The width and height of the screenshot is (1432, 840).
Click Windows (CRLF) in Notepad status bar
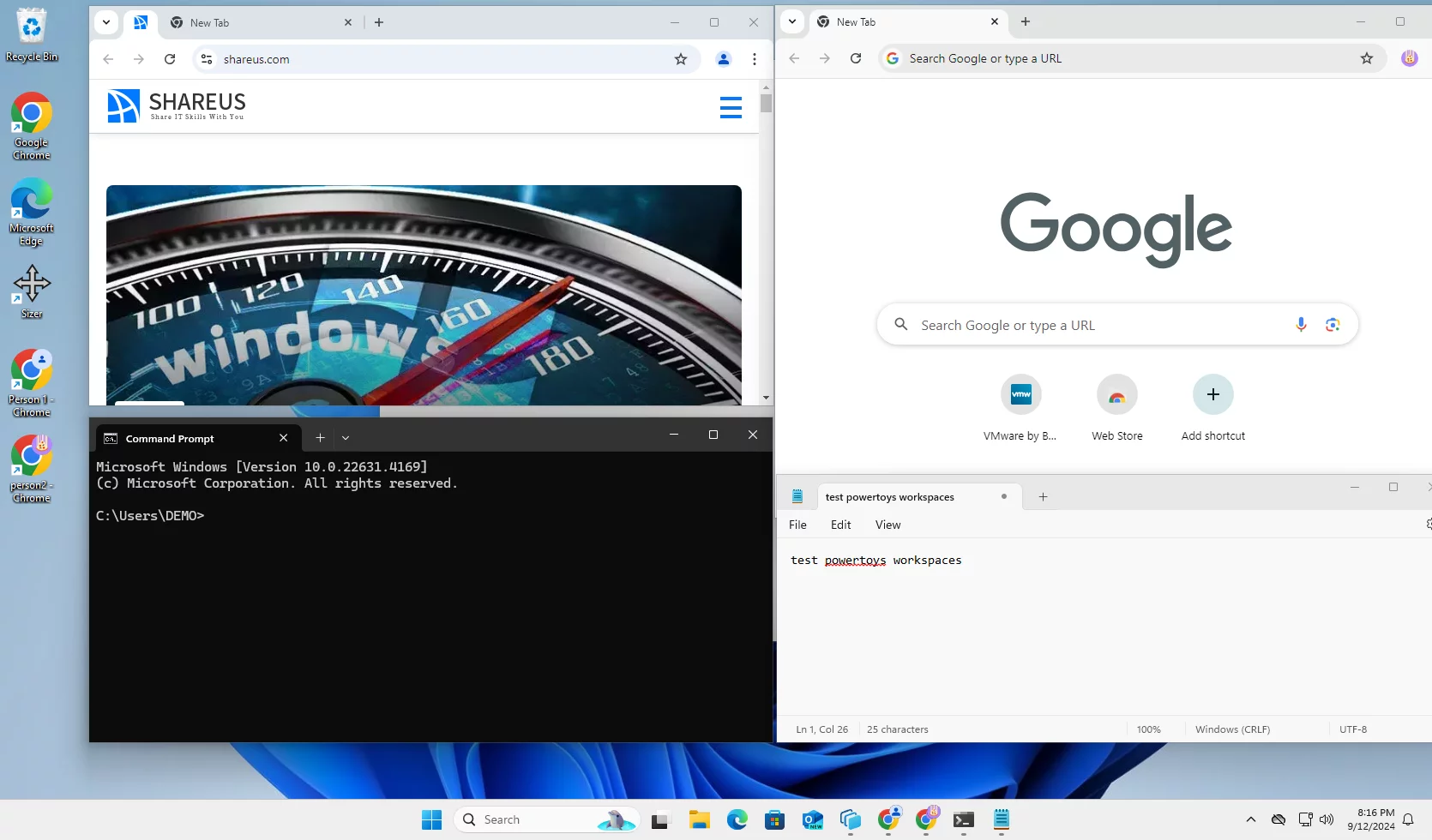[1232, 729]
